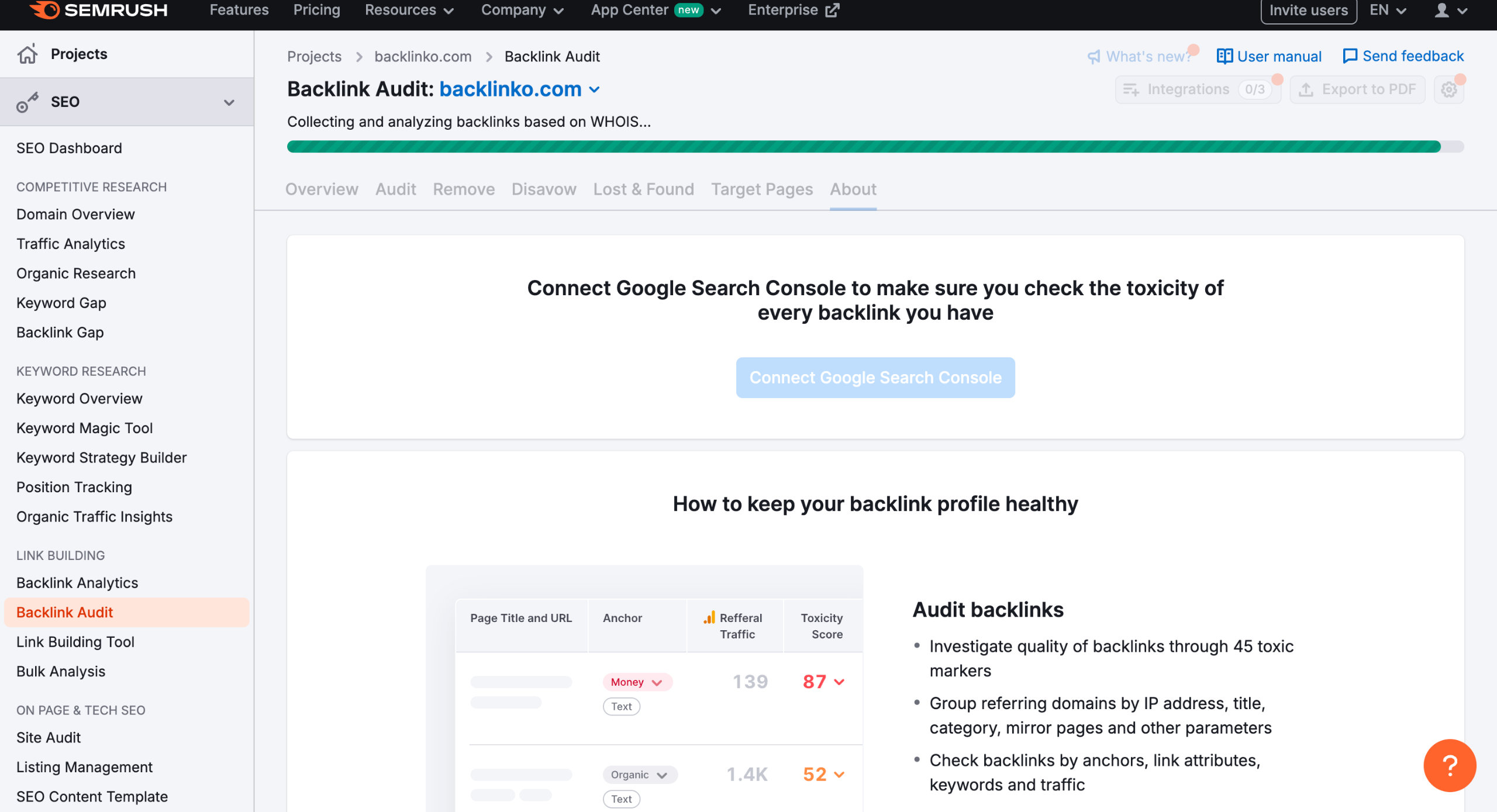Viewport: 1497px width, 812px height.
Task: Click the Invite users button
Action: [x=1308, y=10]
